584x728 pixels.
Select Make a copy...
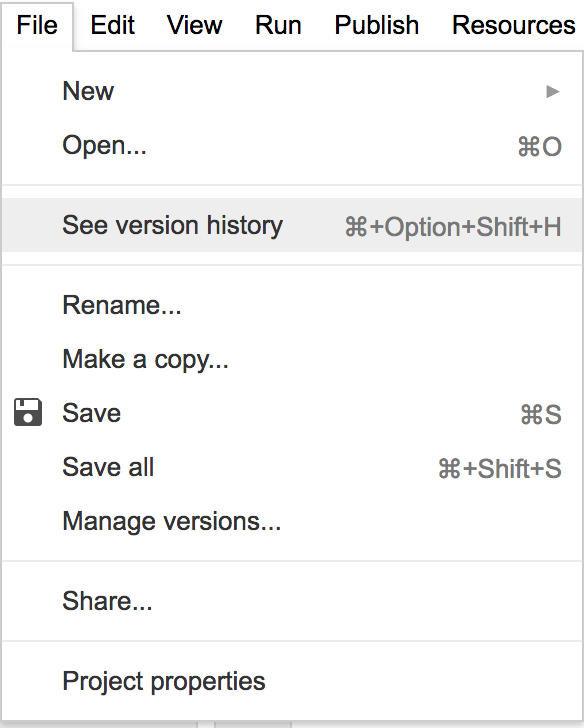click(x=292, y=359)
